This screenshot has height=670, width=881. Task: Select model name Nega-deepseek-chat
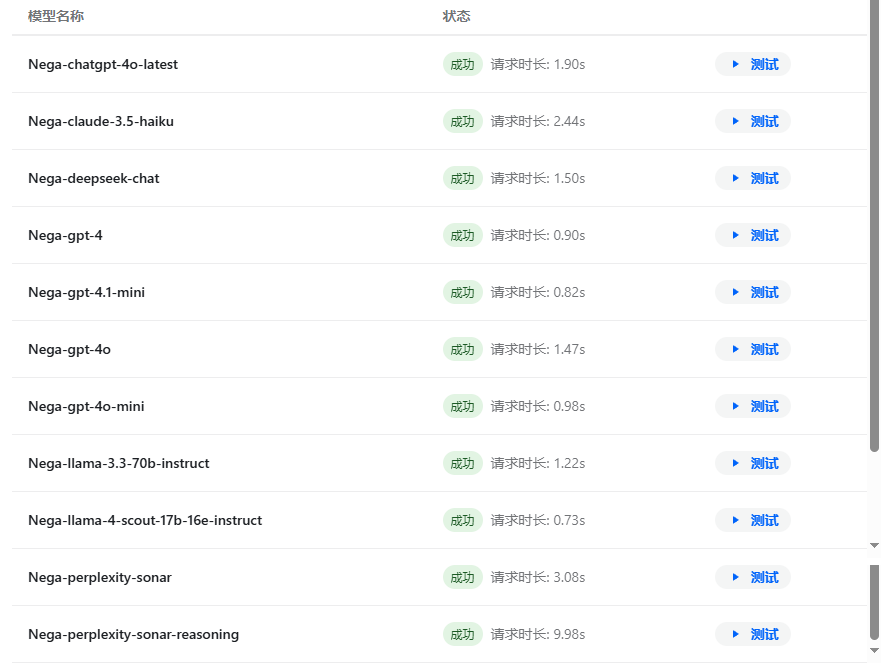point(94,179)
